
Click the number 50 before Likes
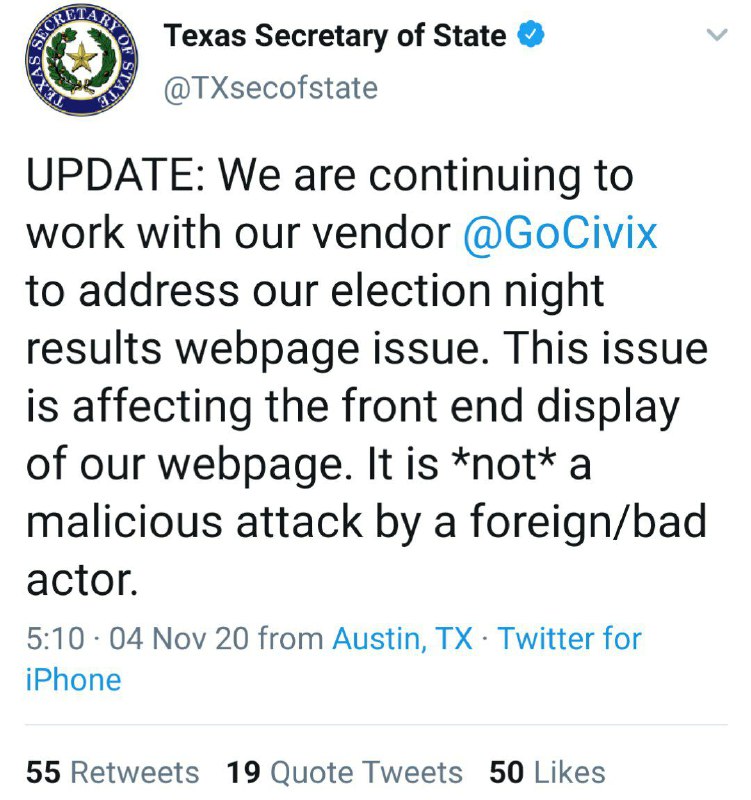pos(507,772)
